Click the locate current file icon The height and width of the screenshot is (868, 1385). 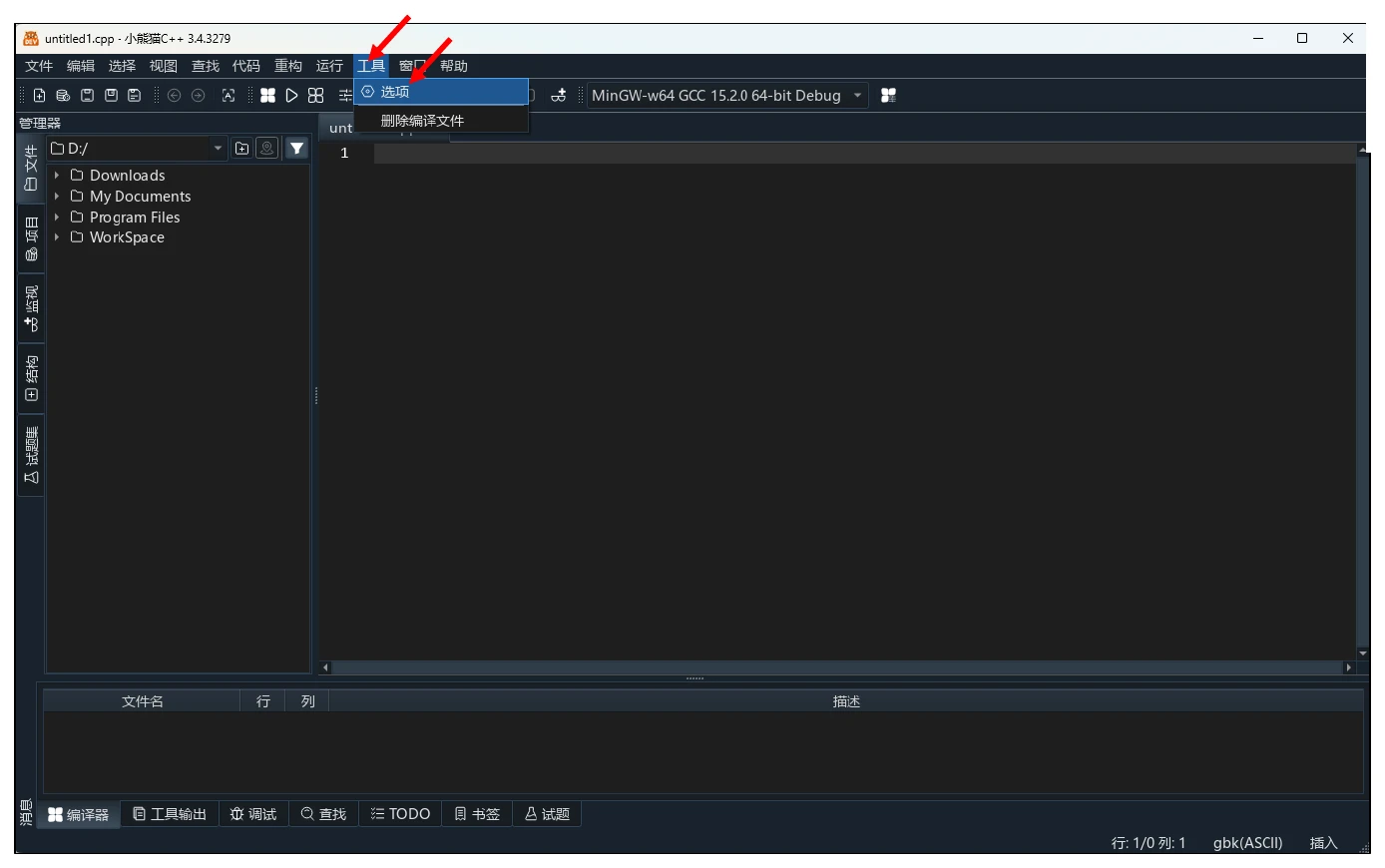(267, 149)
